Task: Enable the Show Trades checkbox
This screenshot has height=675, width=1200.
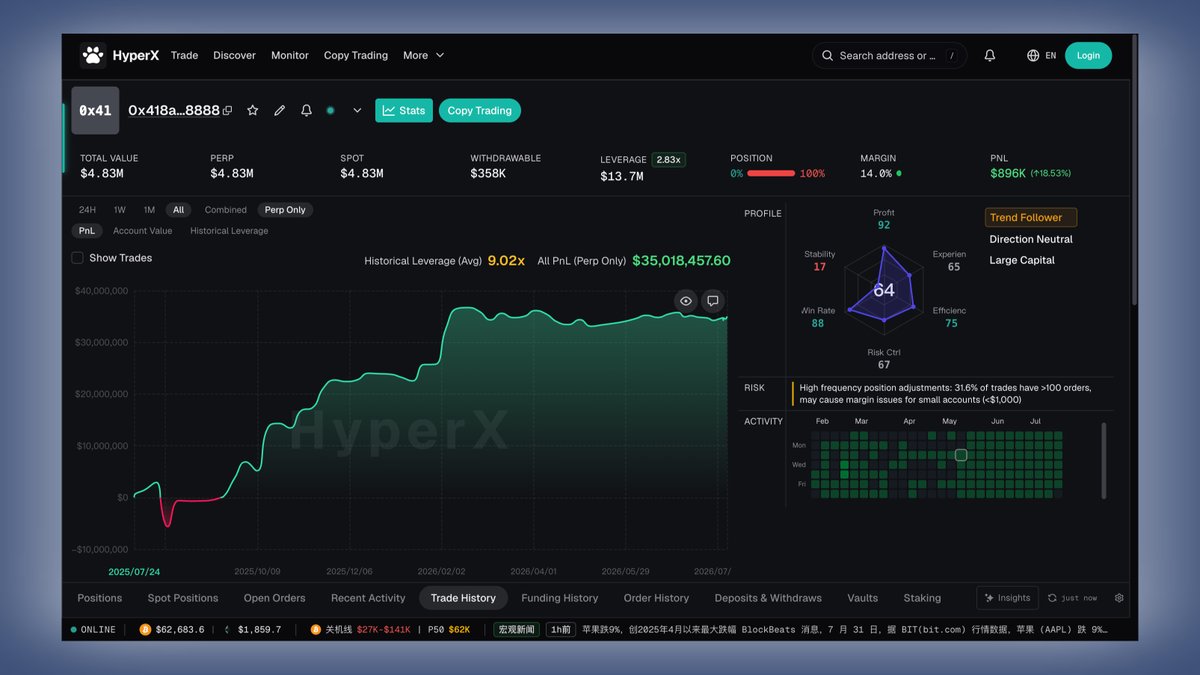Action: 77,258
